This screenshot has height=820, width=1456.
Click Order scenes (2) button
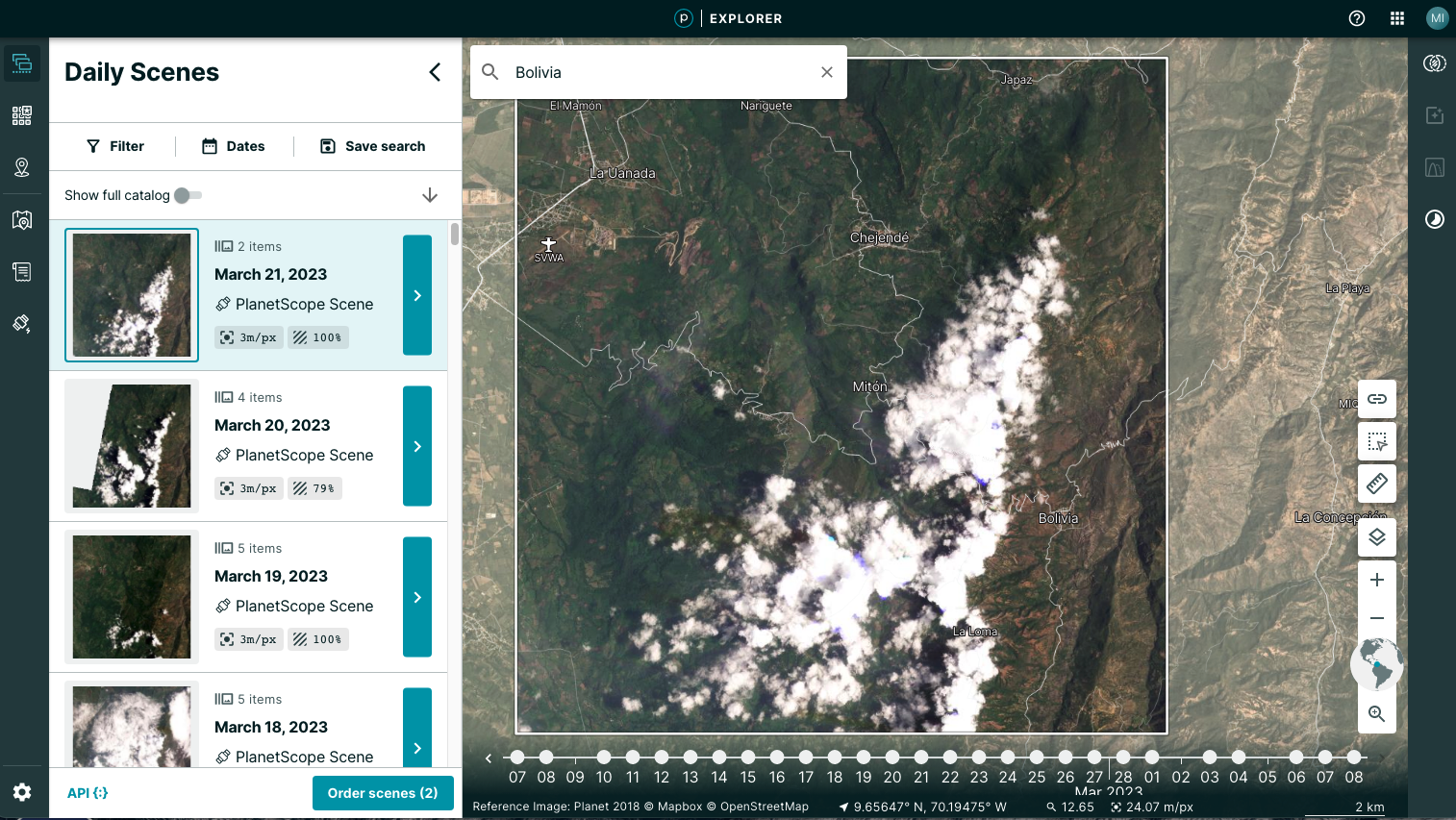coord(382,793)
